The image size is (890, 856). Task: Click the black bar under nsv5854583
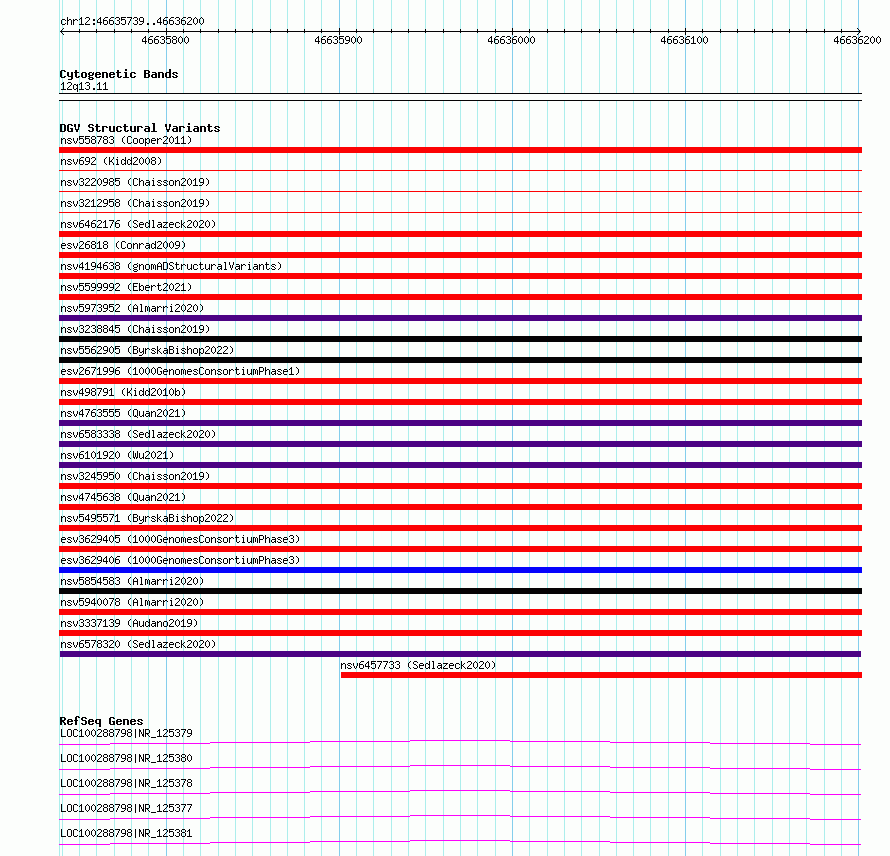(x=460, y=591)
